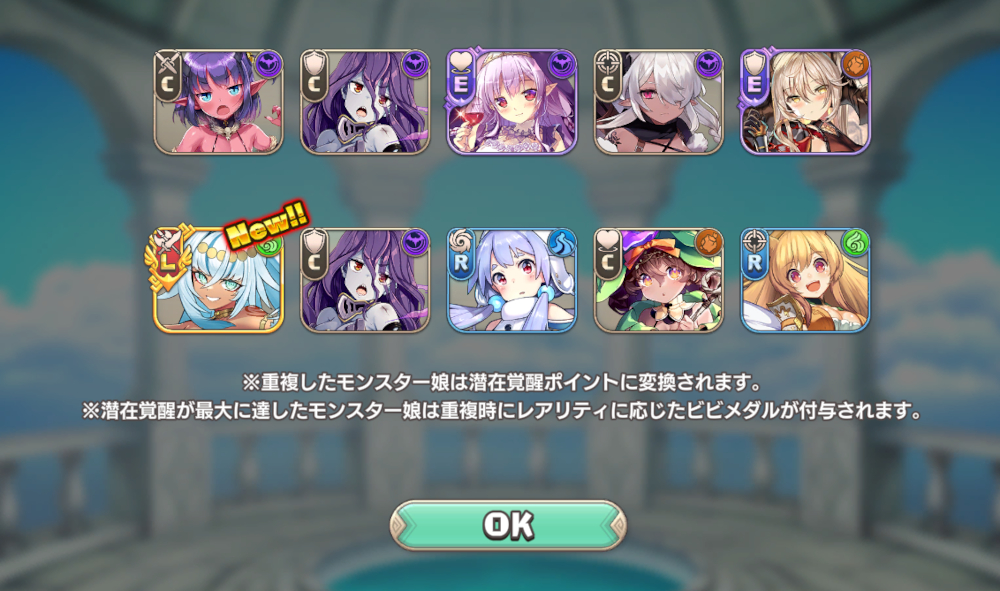The height and width of the screenshot is (591, 1000).
Task: Click dark element icon on pink demon card
Action: (268, 65)
